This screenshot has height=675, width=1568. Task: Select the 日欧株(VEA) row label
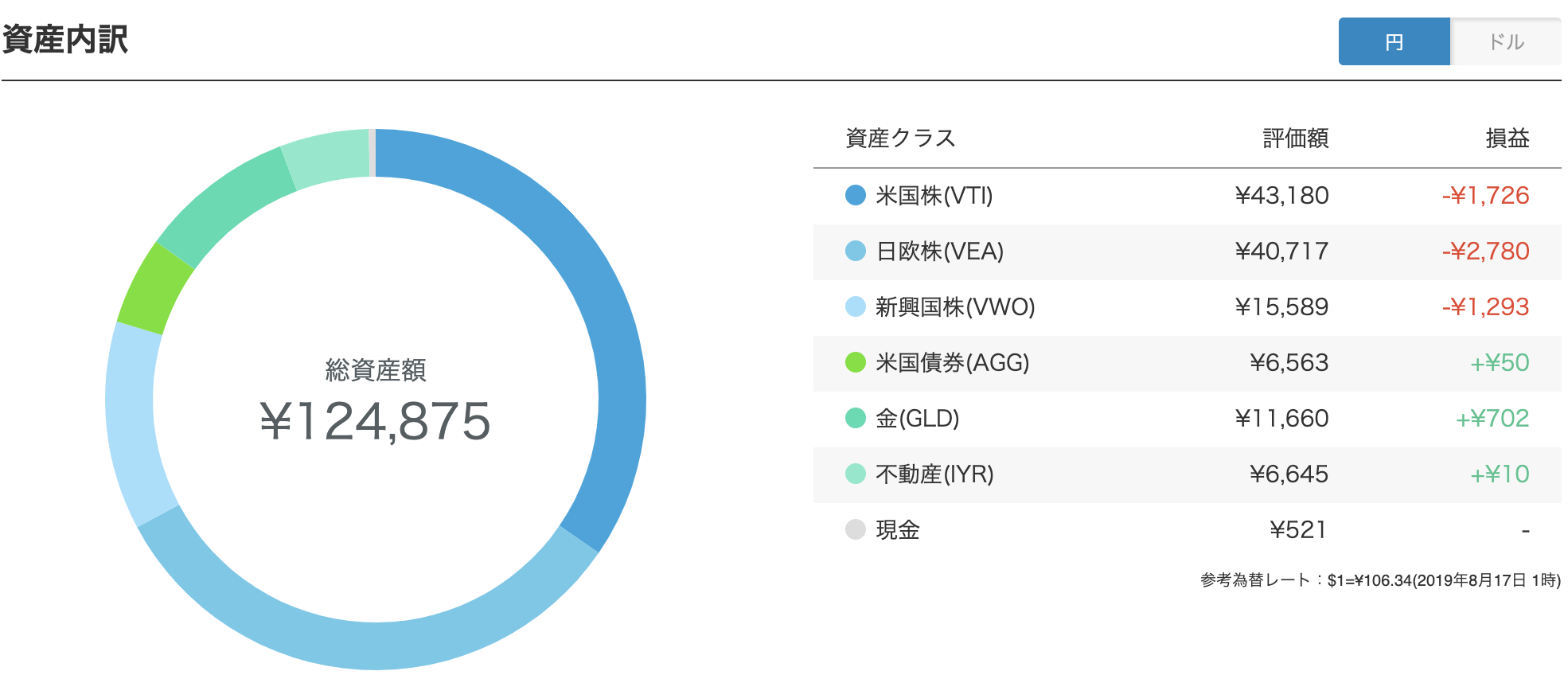[x=940, y=251]
